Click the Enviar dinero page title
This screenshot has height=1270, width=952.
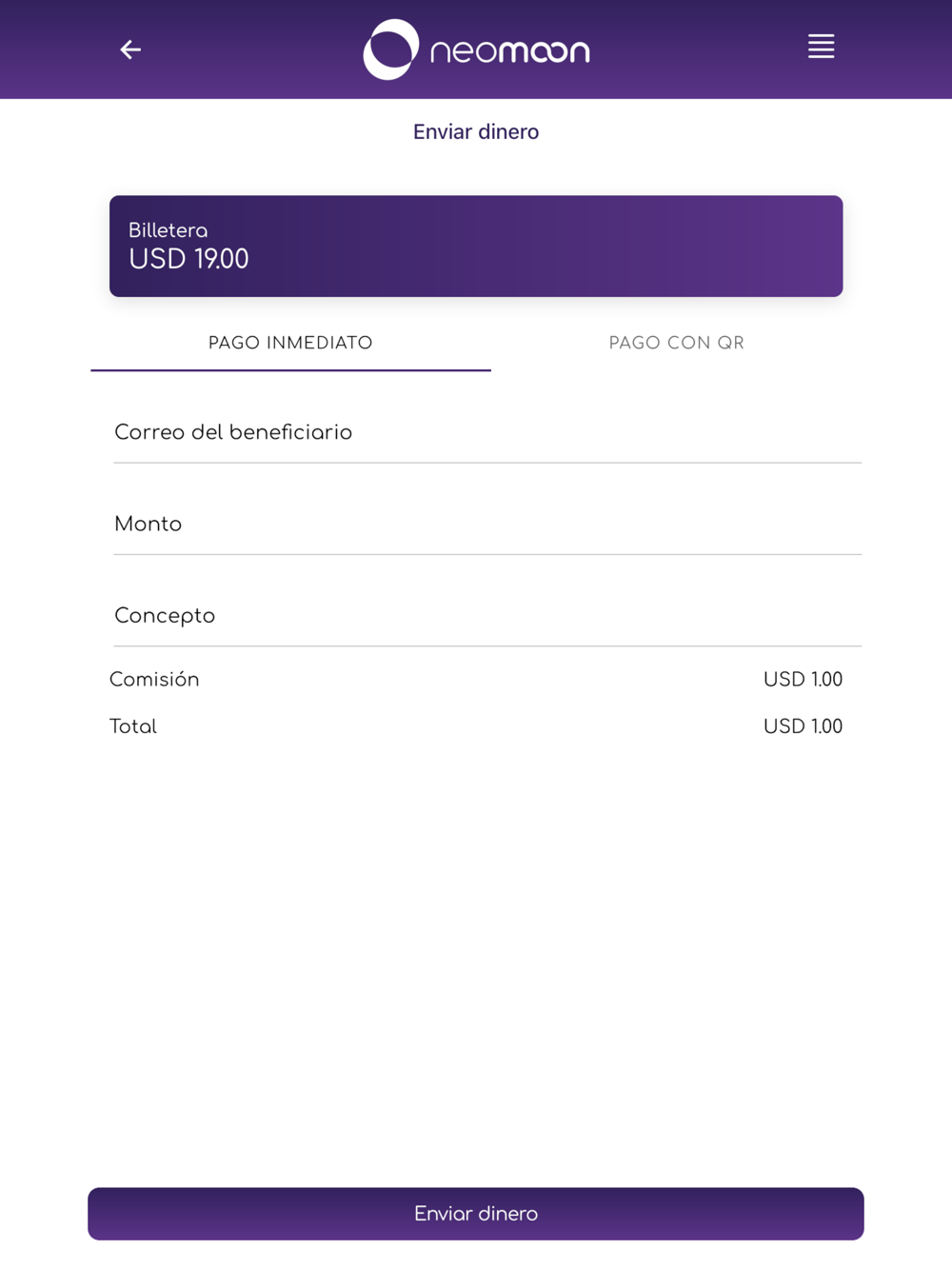pyautogui.click(x=476, y=132)
